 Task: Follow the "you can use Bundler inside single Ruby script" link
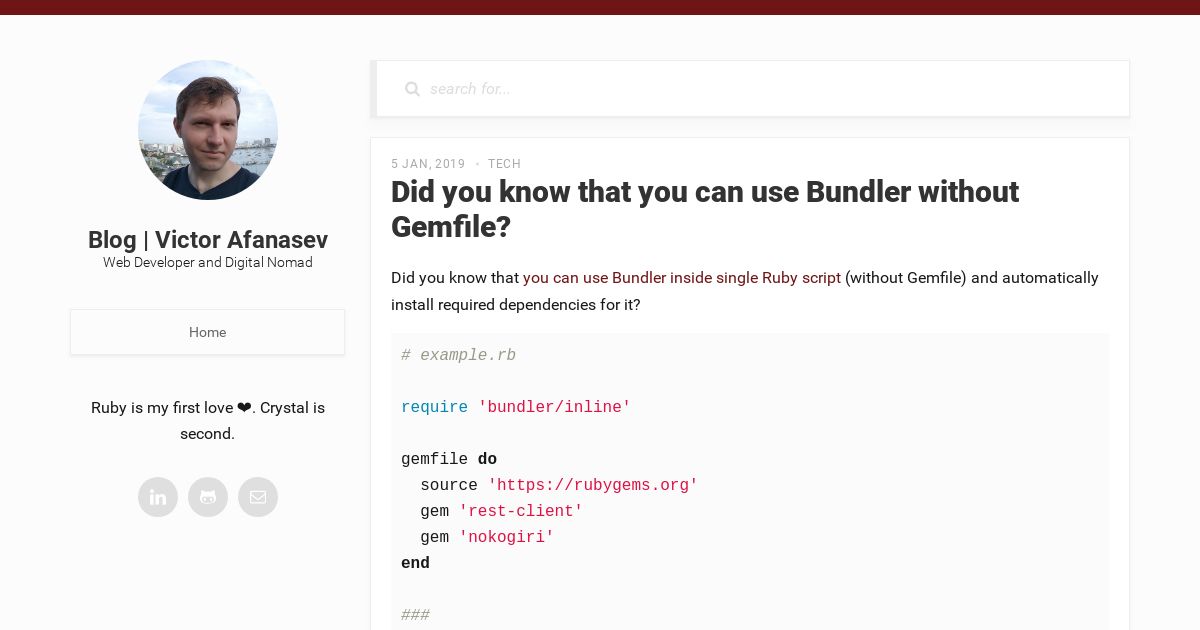tap(682, 278)
